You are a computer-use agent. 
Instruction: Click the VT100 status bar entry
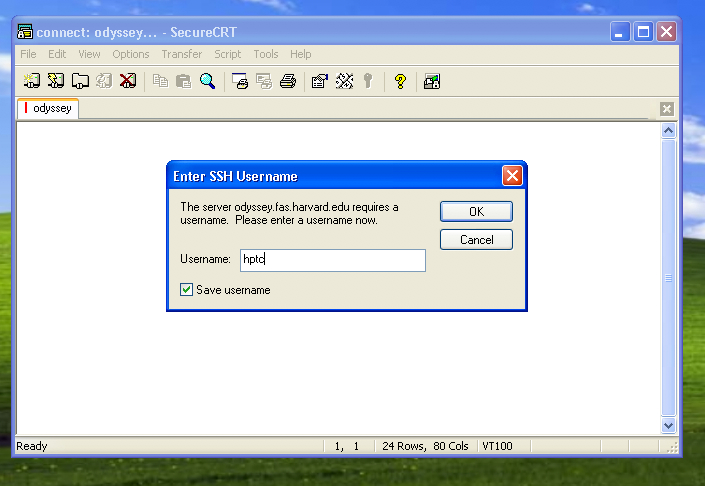click(x=497, y=446)
